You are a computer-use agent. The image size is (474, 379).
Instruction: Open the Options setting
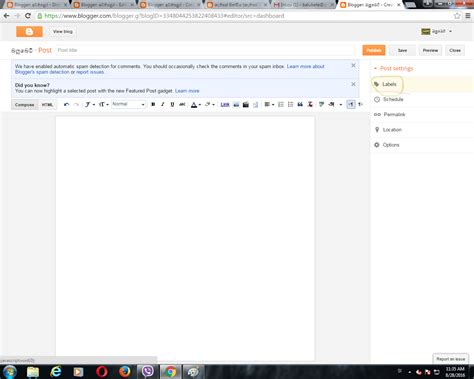[x=423, y=145]
